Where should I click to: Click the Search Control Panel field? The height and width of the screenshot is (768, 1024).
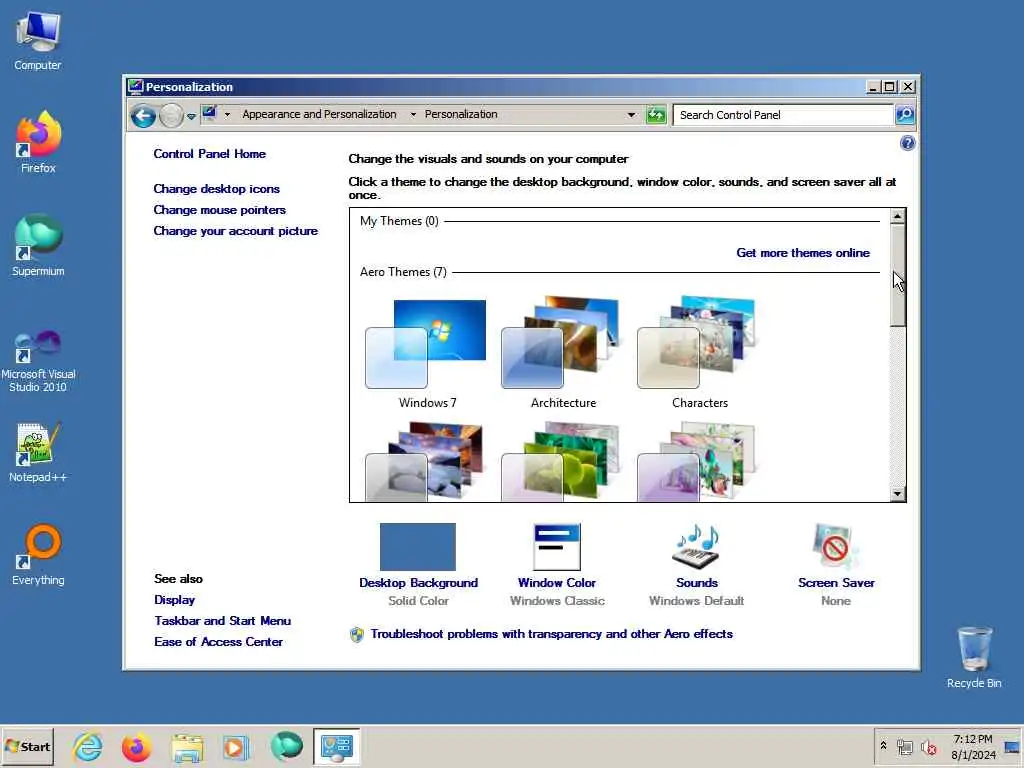point(782,115)
